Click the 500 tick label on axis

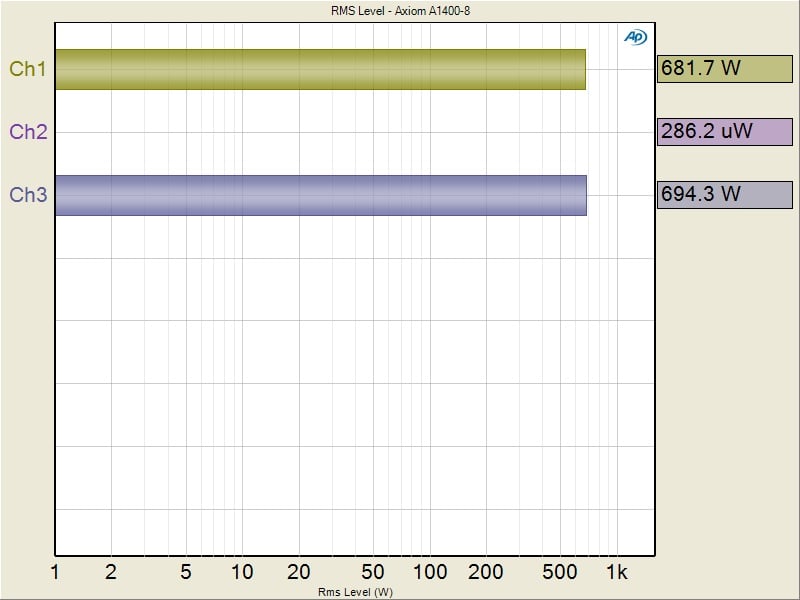(x=561, y=573)
